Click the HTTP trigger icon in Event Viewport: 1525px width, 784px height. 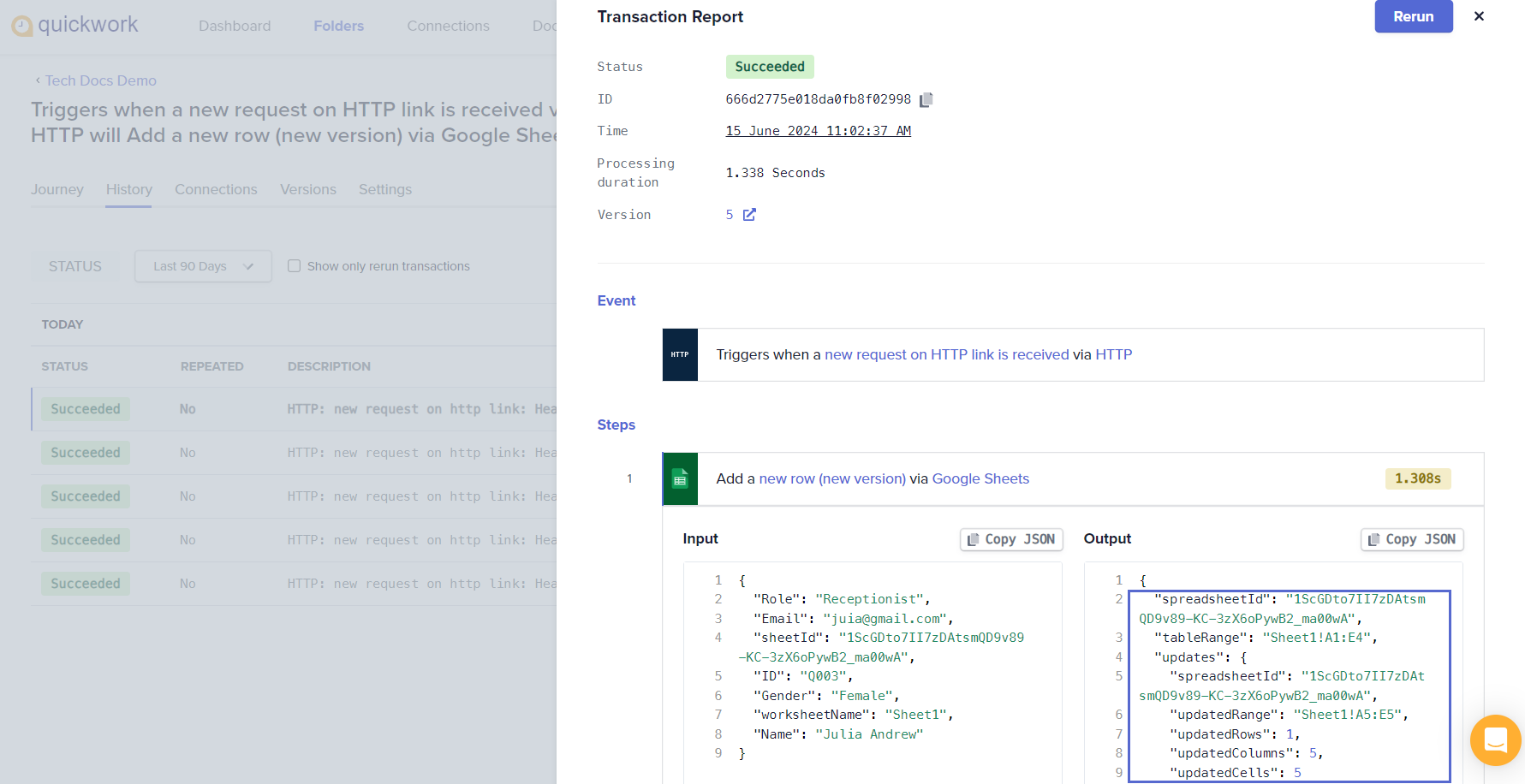point(680,354)
